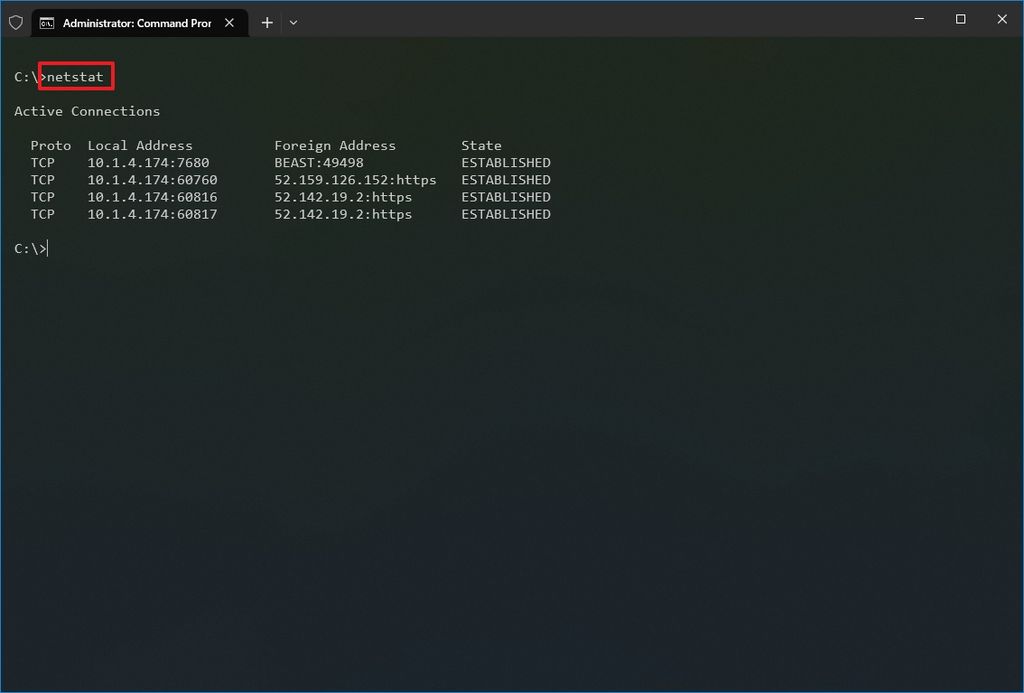
Task: Expand the new tab profile dropdown arrow
Action: coord(293,23)
